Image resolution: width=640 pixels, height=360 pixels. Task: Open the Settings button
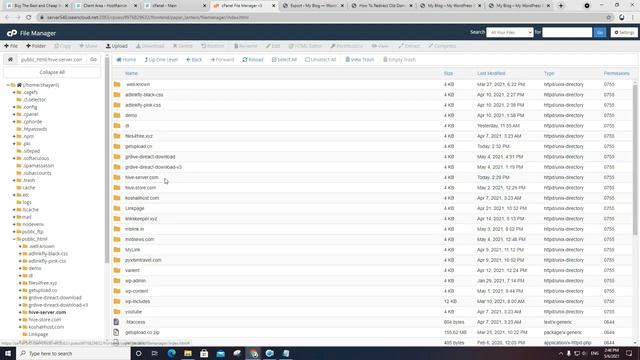(624, 33)
